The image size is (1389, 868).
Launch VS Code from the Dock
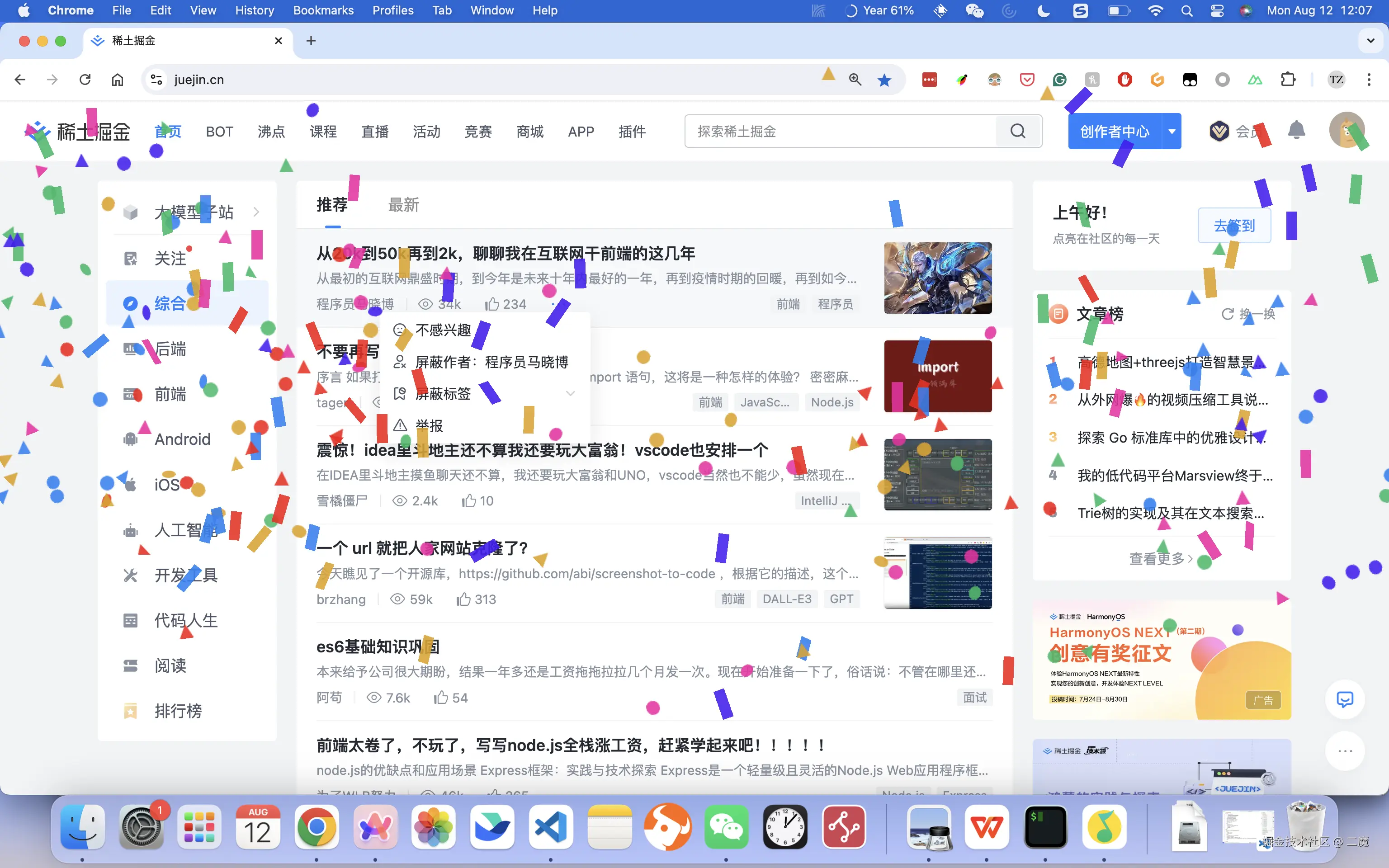pos(550,827)
